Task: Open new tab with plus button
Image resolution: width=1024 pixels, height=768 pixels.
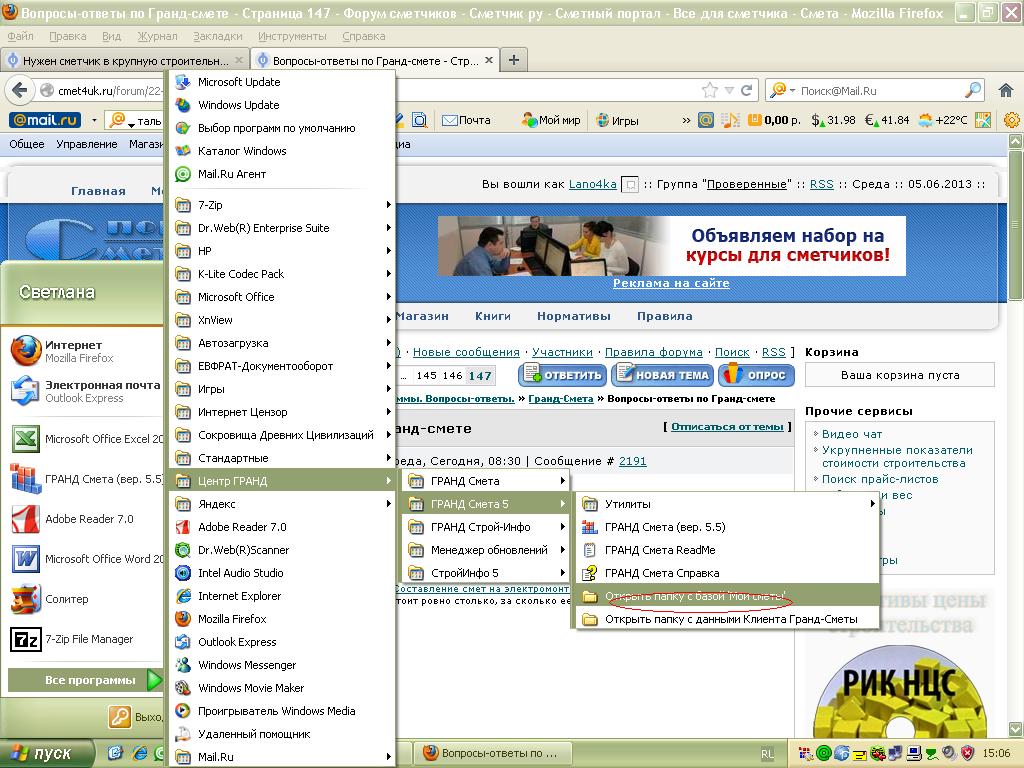Action: point(514,60)
